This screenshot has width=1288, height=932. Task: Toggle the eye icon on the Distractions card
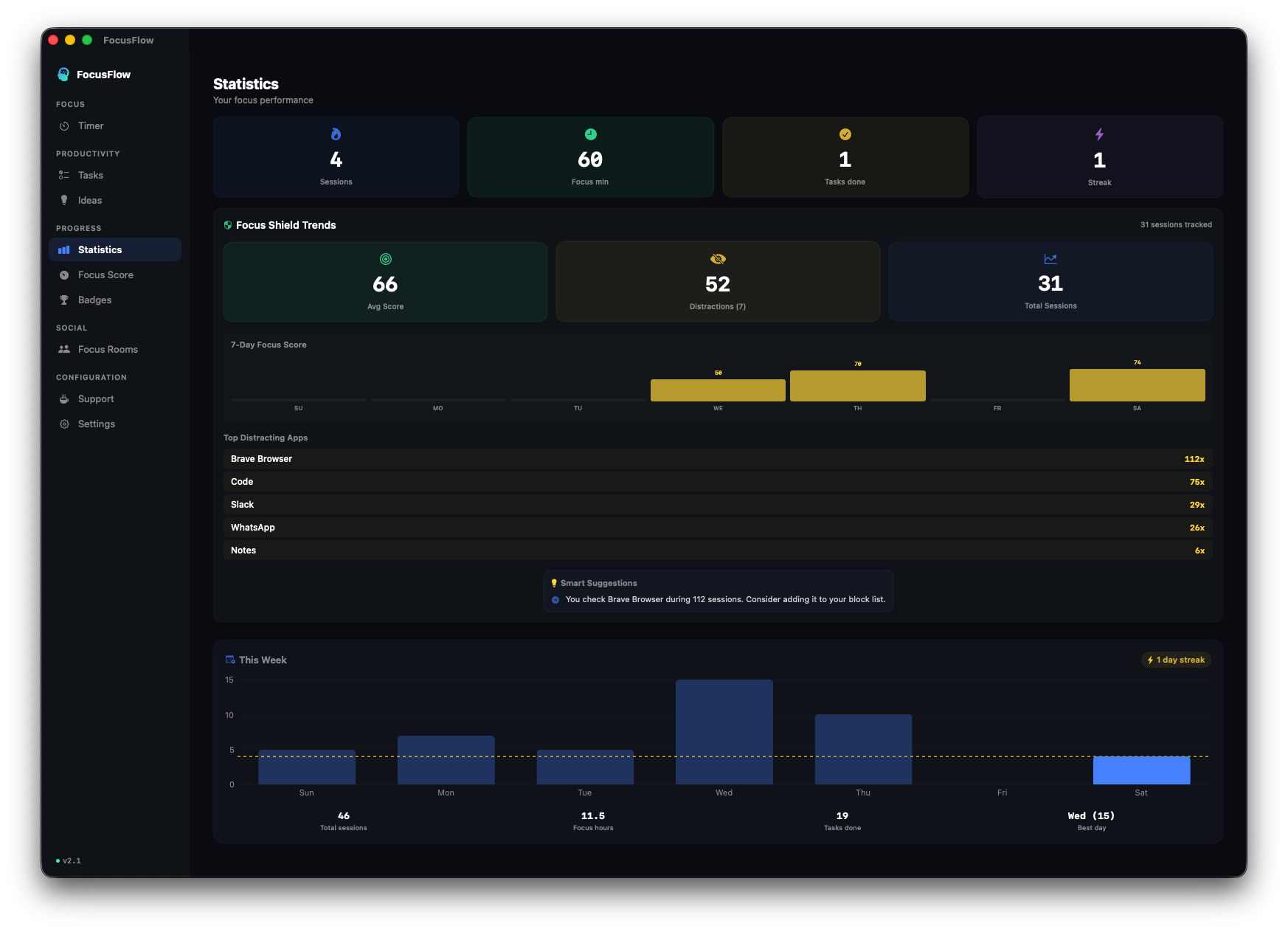coord(717,259)
